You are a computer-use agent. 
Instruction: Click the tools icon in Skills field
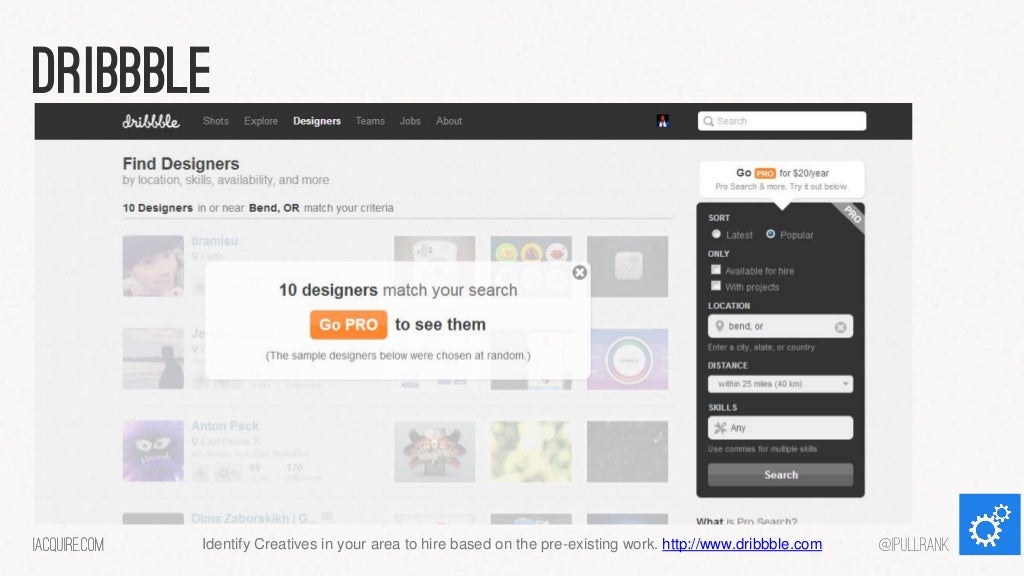720,428
